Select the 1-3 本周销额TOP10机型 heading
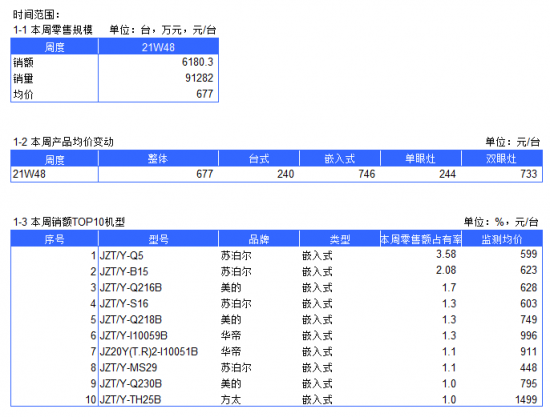550x417 pixels. (69, 222)
